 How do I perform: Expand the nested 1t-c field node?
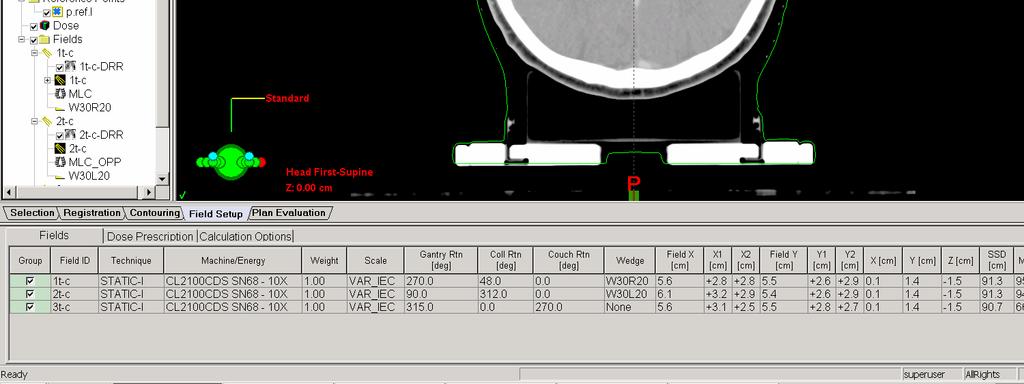47,80
